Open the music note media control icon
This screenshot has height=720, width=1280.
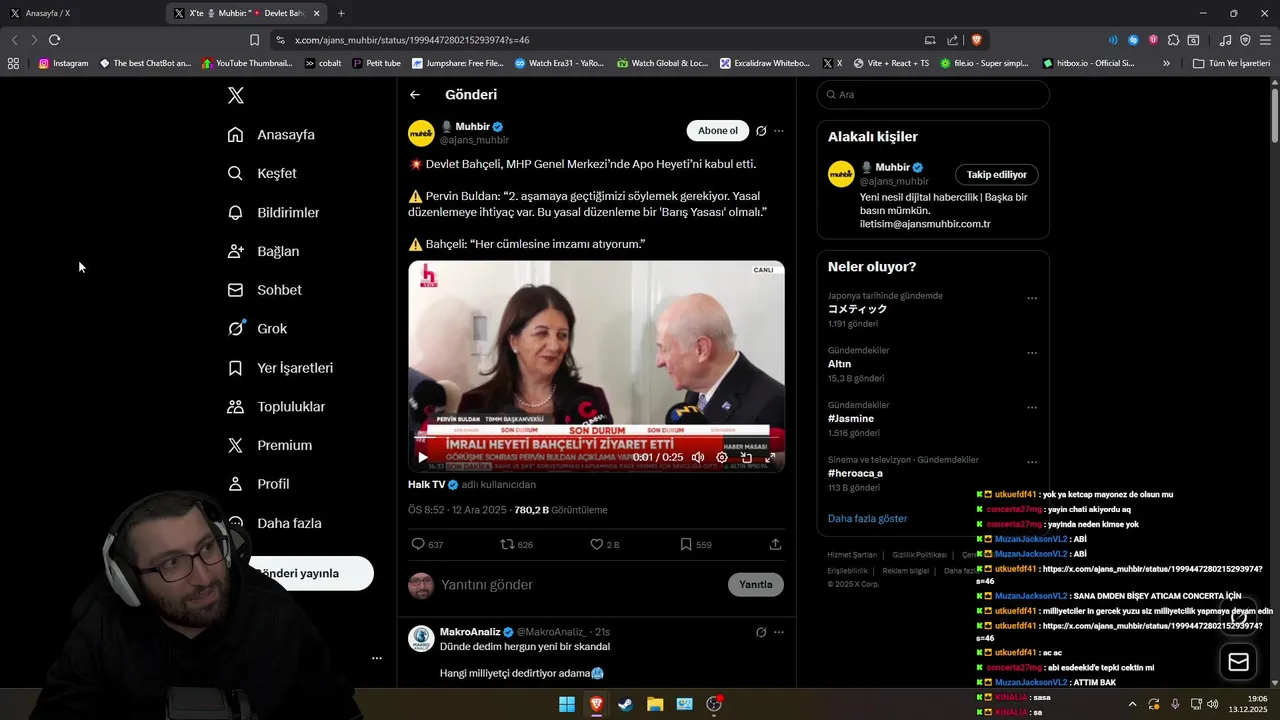coord(1225,40)
